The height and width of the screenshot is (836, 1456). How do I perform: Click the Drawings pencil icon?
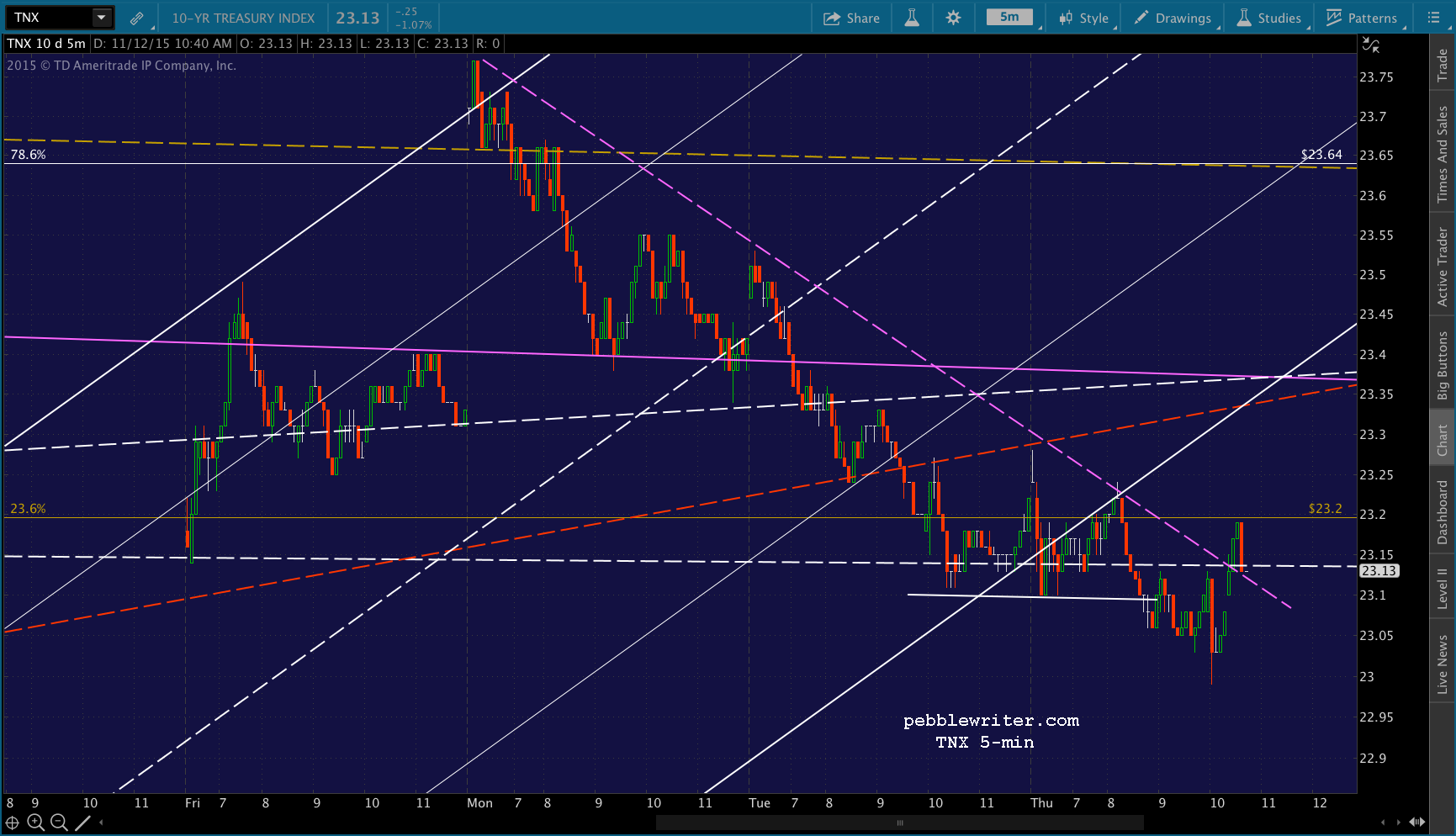(1141, 18)
